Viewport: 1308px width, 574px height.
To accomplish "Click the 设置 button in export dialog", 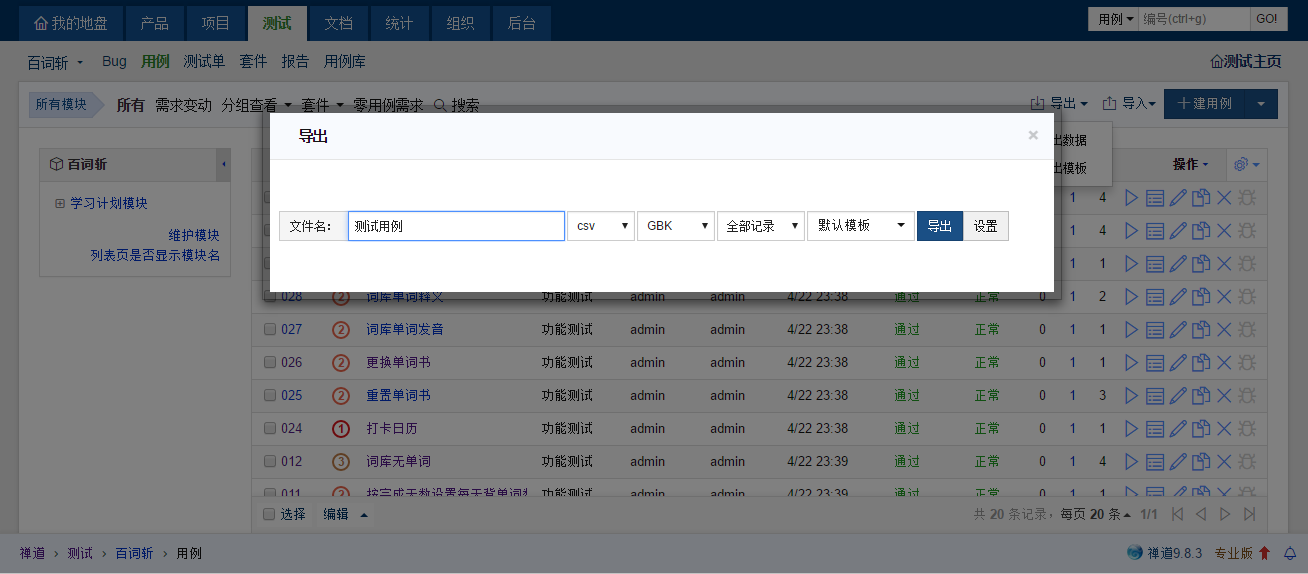I will (x=986, y=226).
